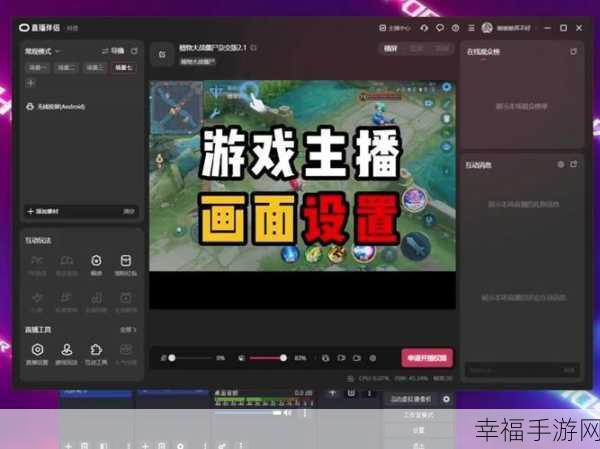Viewport: 600px width, 449px height.
Task: Open the red packet icon beside 福袋
Action: coord(126,265)
